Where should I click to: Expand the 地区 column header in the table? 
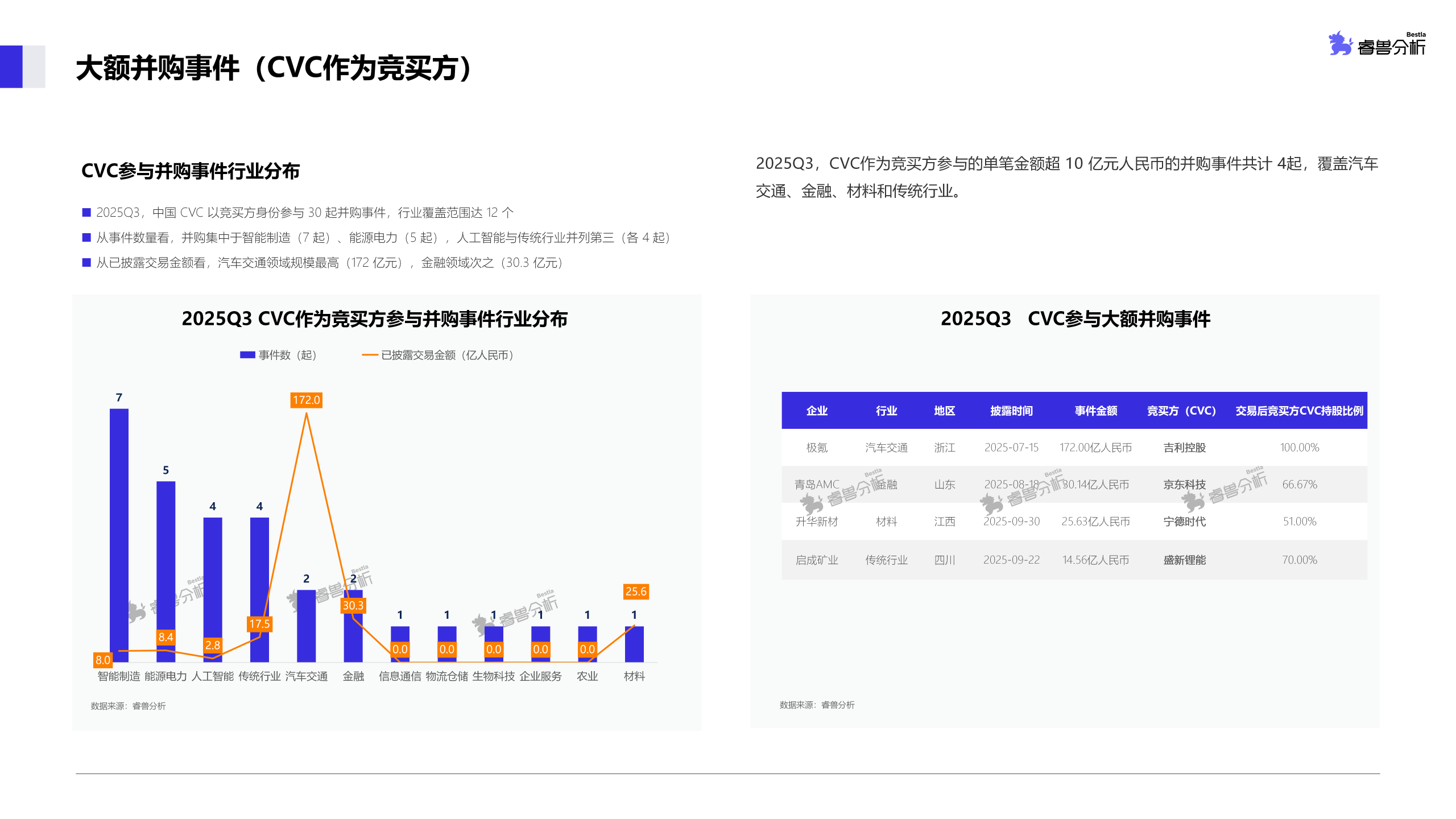(945, 411)
